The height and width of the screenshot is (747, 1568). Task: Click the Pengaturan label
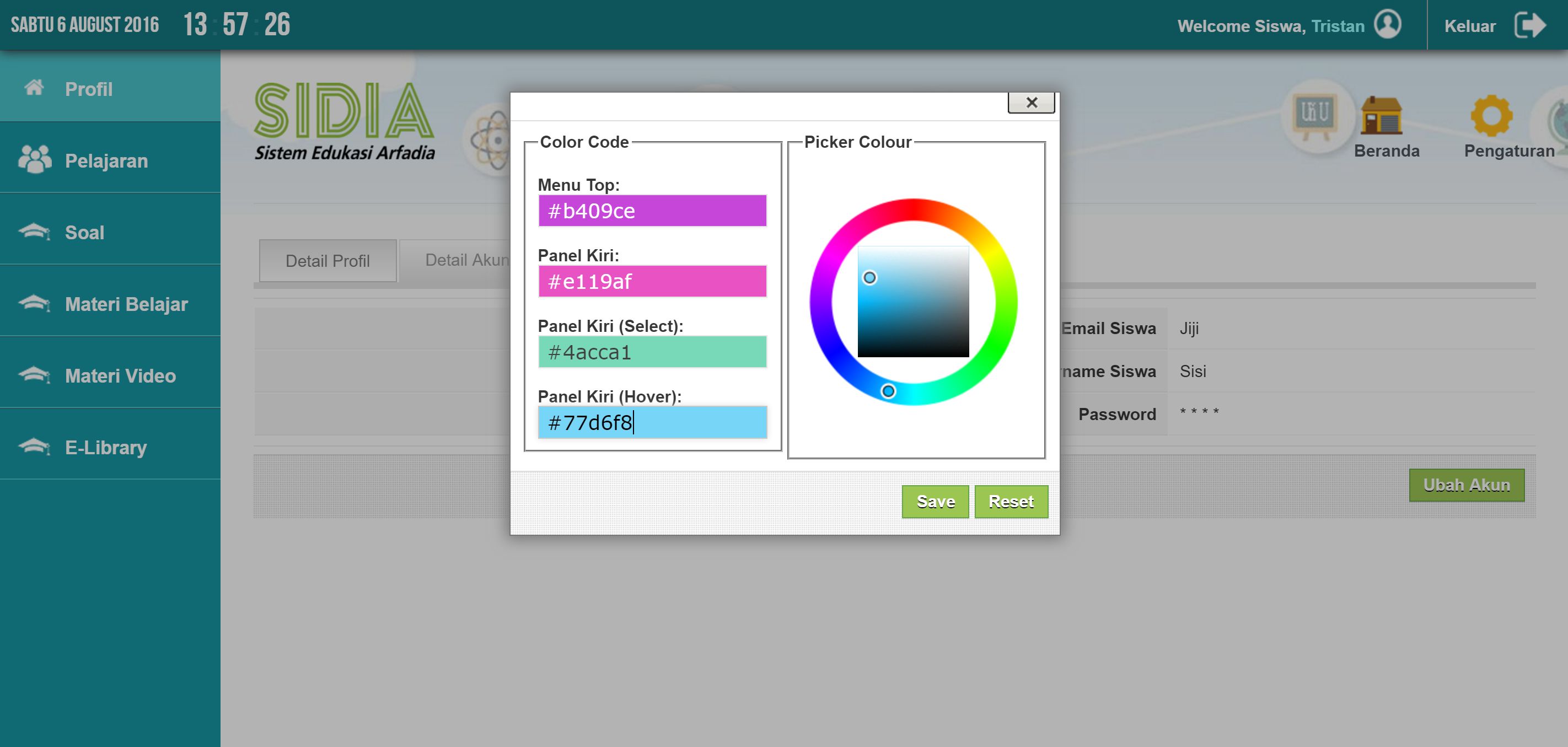tap(1509, 151)
